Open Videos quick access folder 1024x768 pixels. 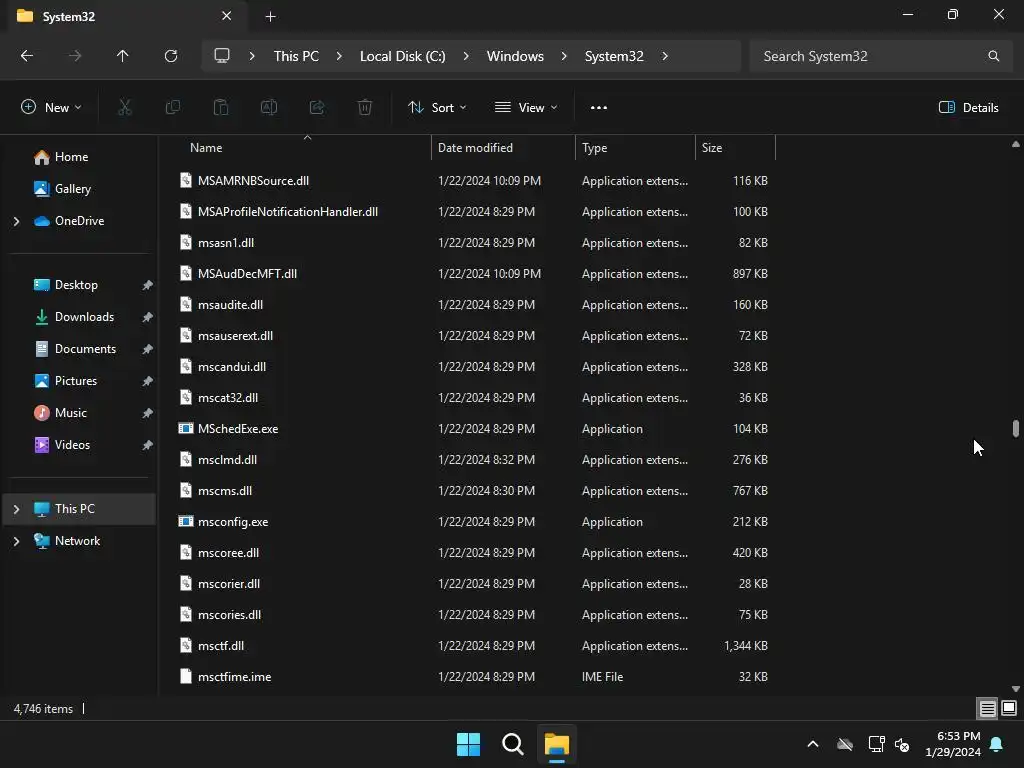tap(72, 445)
